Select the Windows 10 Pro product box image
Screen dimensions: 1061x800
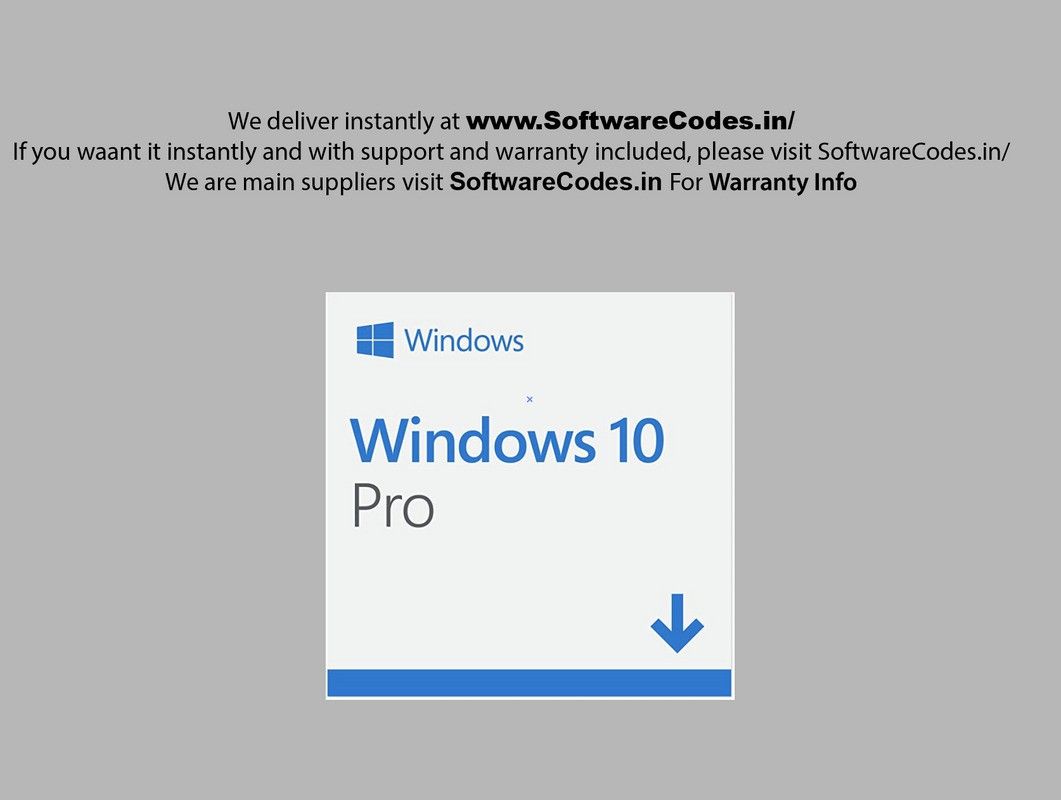pyautogui.click(x=530, y=495)
